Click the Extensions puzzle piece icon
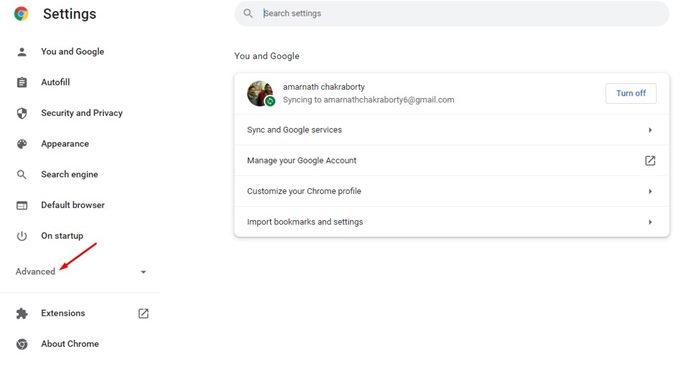Image resolution: width=700 pixels, height=385 pixels. [21, 314]
